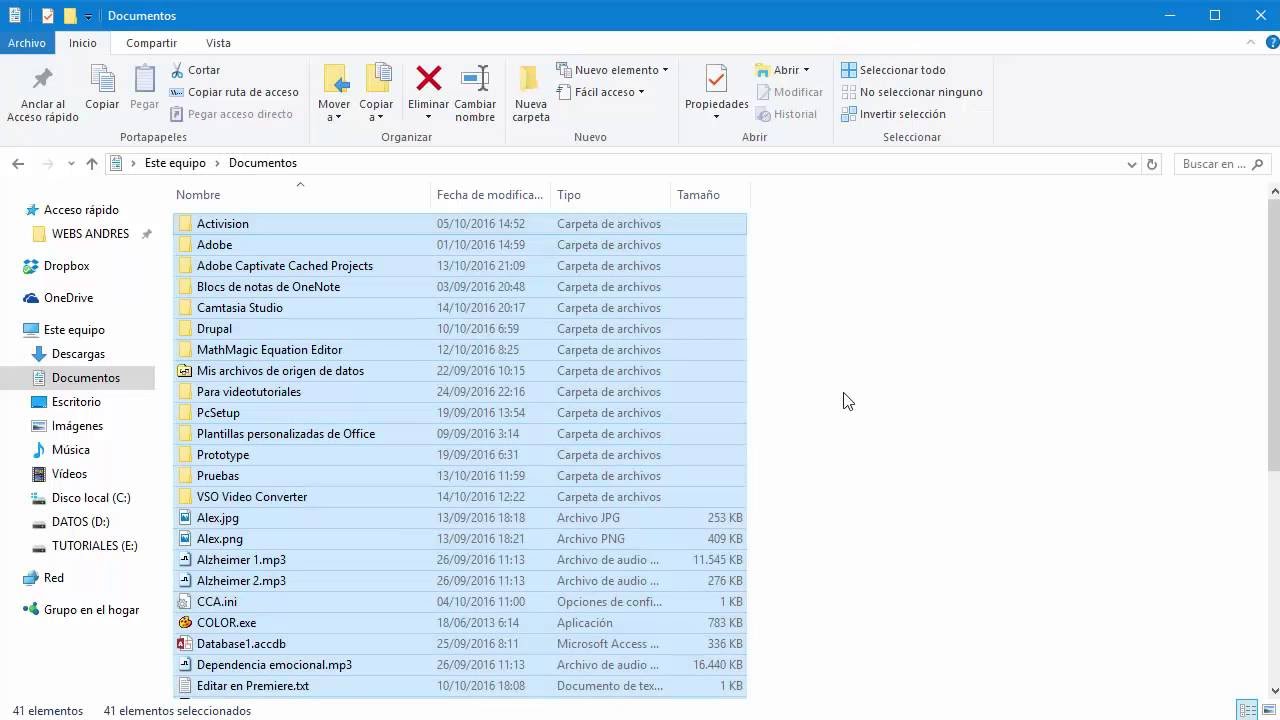The width and height of the screenshot is (1280, 720).
Task: Select Adobe Captivate Cached Projects folder
Action: click(460, 266)
